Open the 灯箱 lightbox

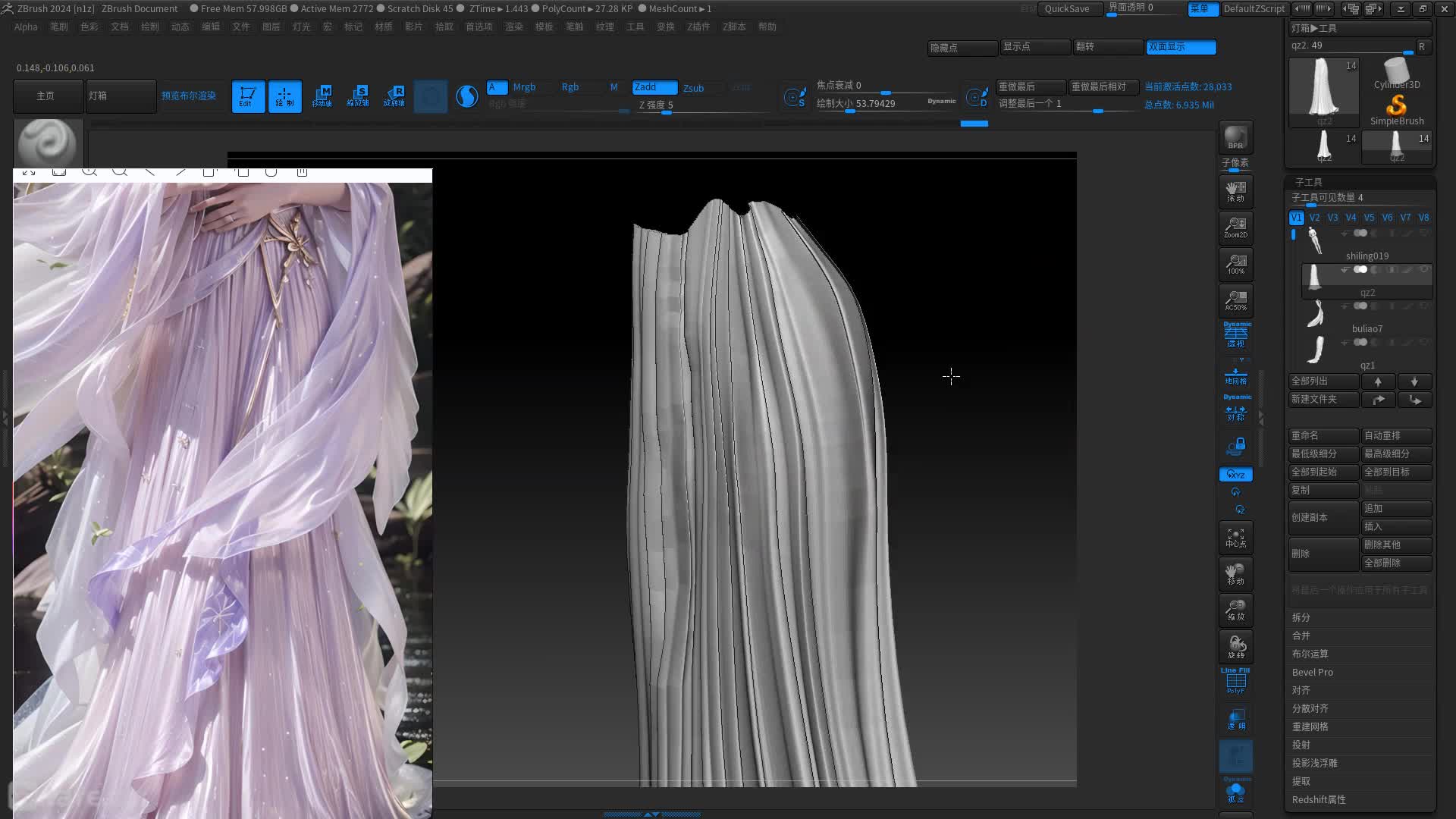[121, 96]
